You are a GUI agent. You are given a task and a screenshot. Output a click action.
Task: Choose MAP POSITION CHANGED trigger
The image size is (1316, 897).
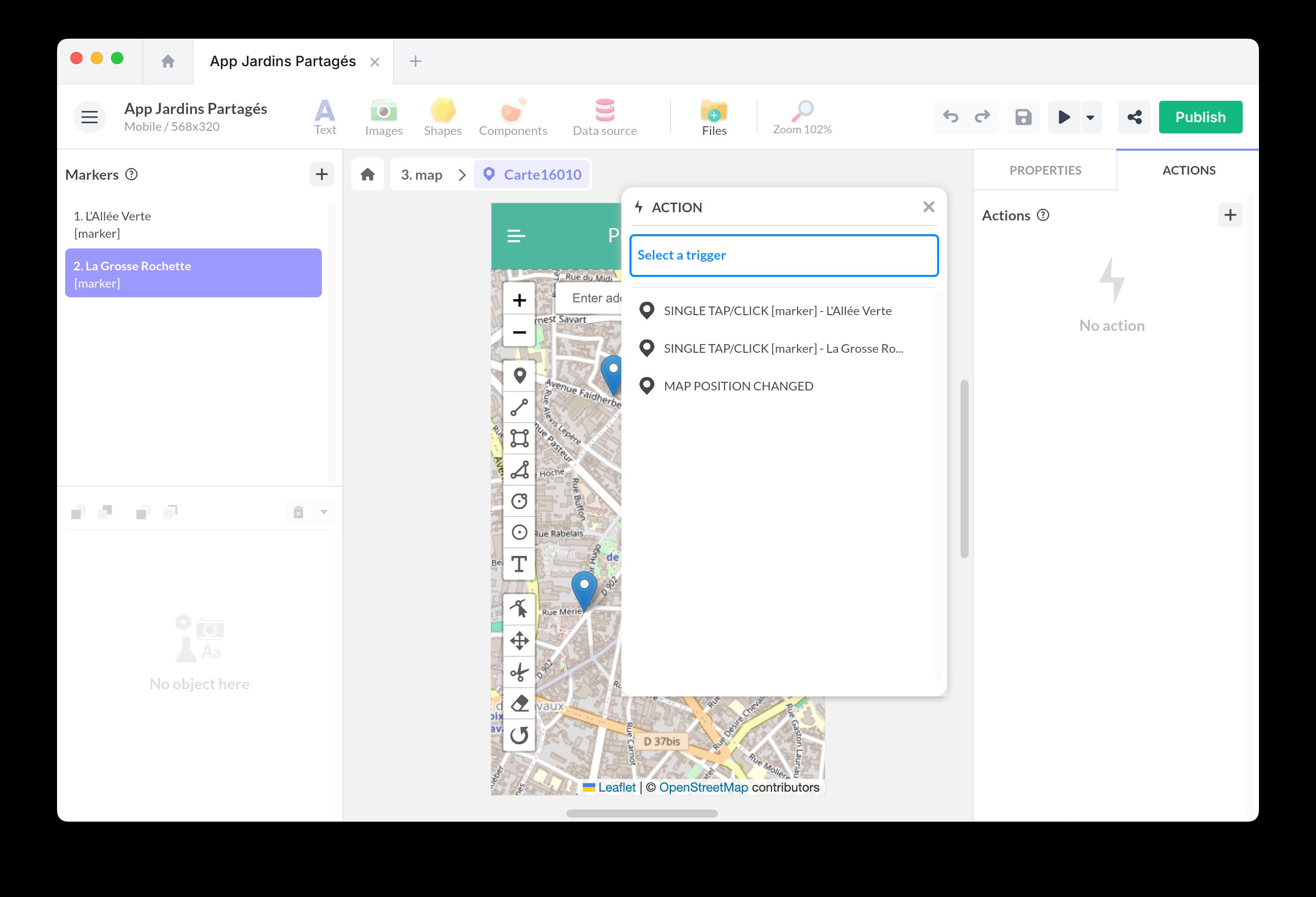(x=738, y=386)
